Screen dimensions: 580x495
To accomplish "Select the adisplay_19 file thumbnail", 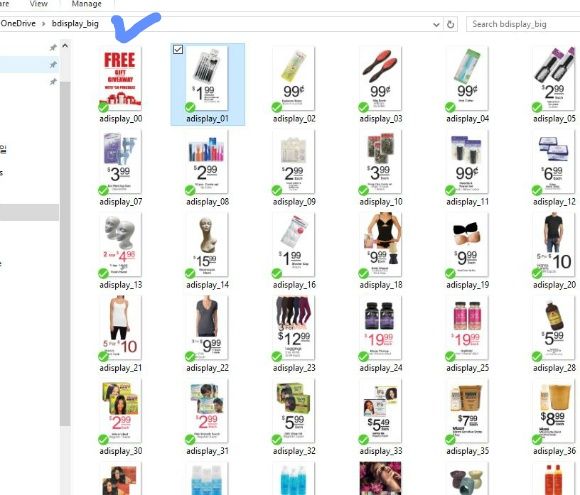I will click(x=467, y=244).
